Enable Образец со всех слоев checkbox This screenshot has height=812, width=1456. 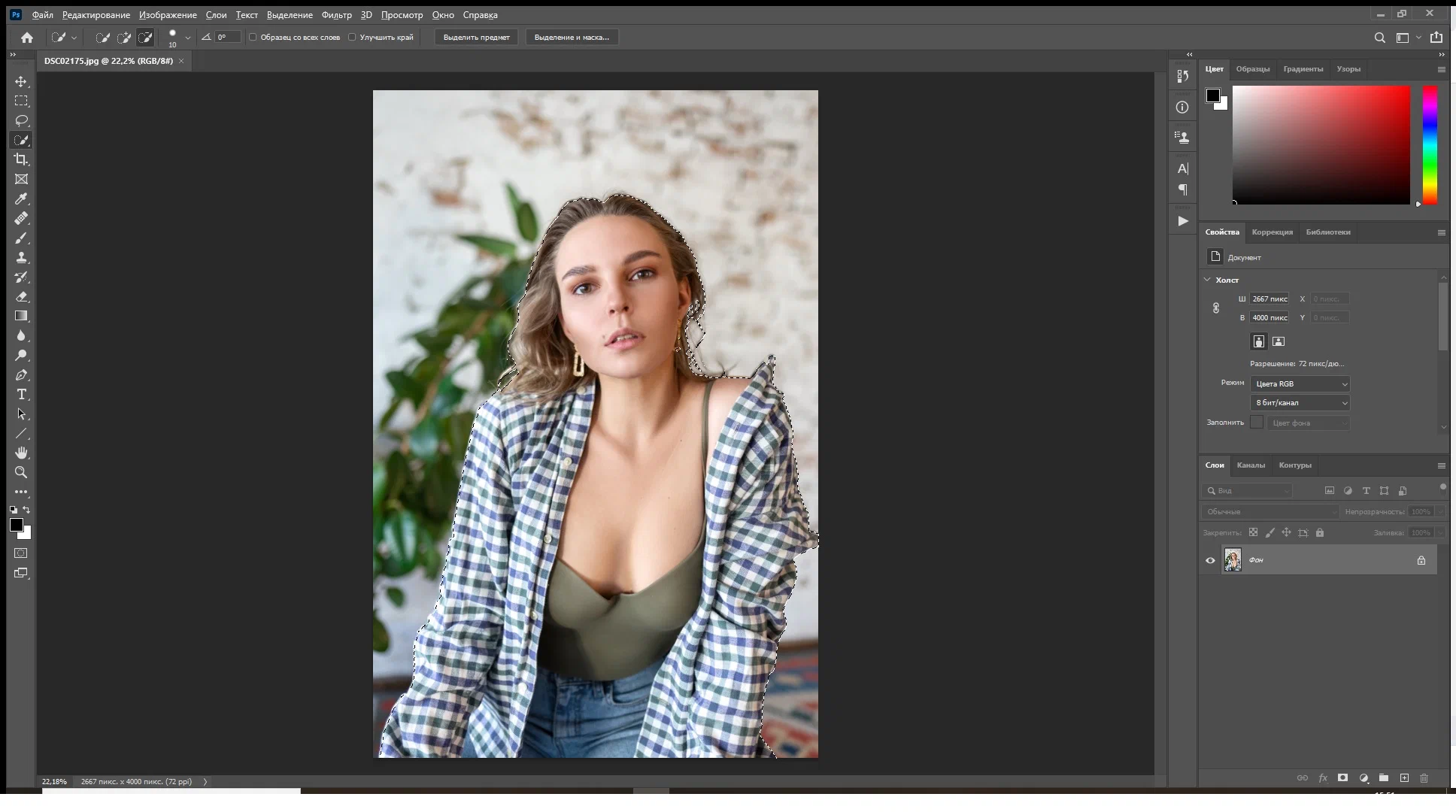(253, 37)
